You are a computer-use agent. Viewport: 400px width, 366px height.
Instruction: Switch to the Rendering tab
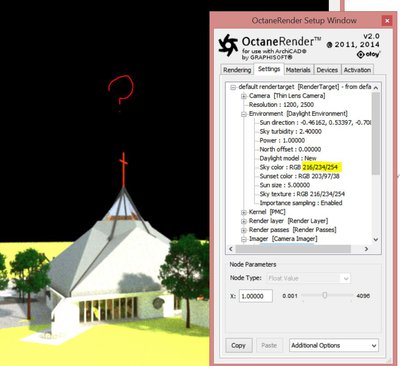click(237, 70)
